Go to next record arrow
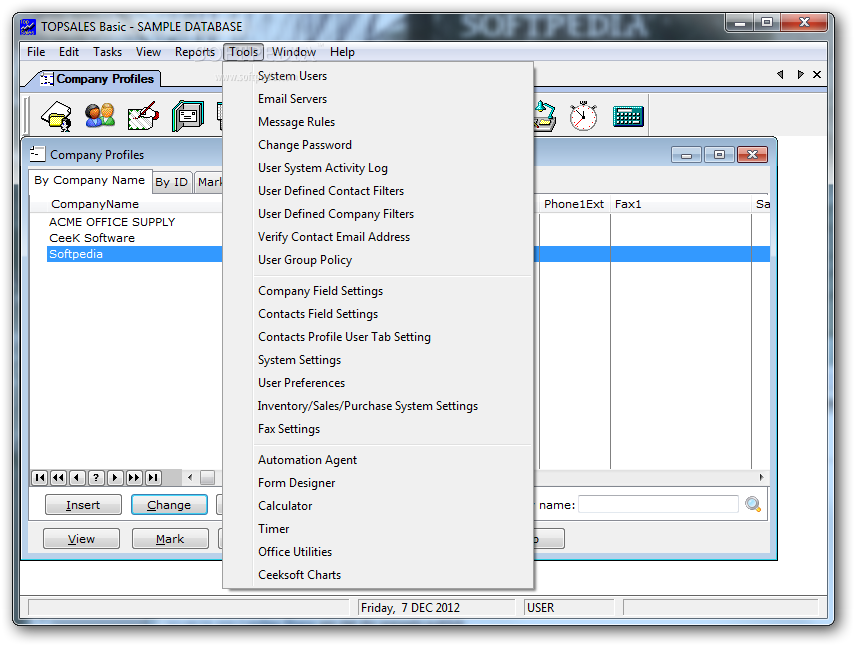Screen dimensions: 855x646 115,478
